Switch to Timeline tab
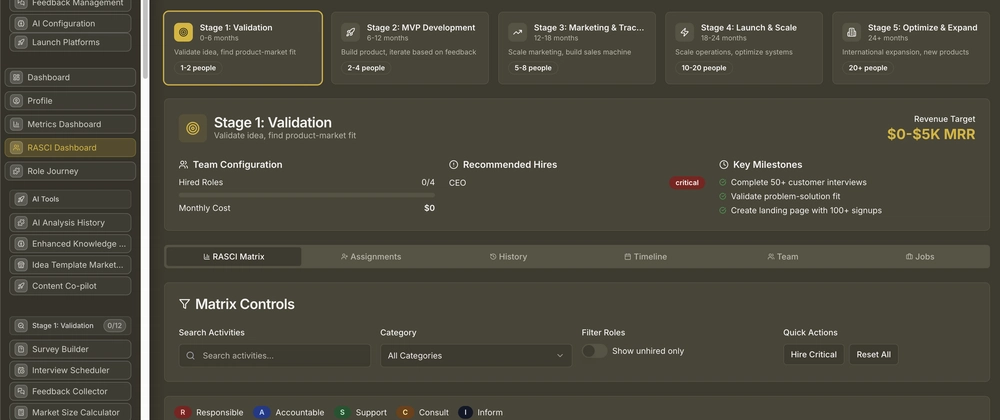The image size is (1000, 420). 645,257
